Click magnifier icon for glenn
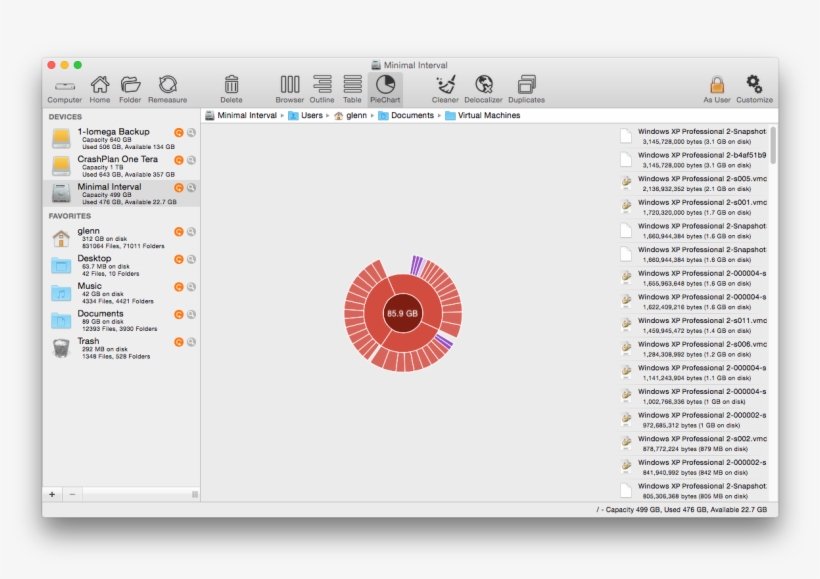The height and width of the screenshot is (579, 820). (x=191, y=232)
